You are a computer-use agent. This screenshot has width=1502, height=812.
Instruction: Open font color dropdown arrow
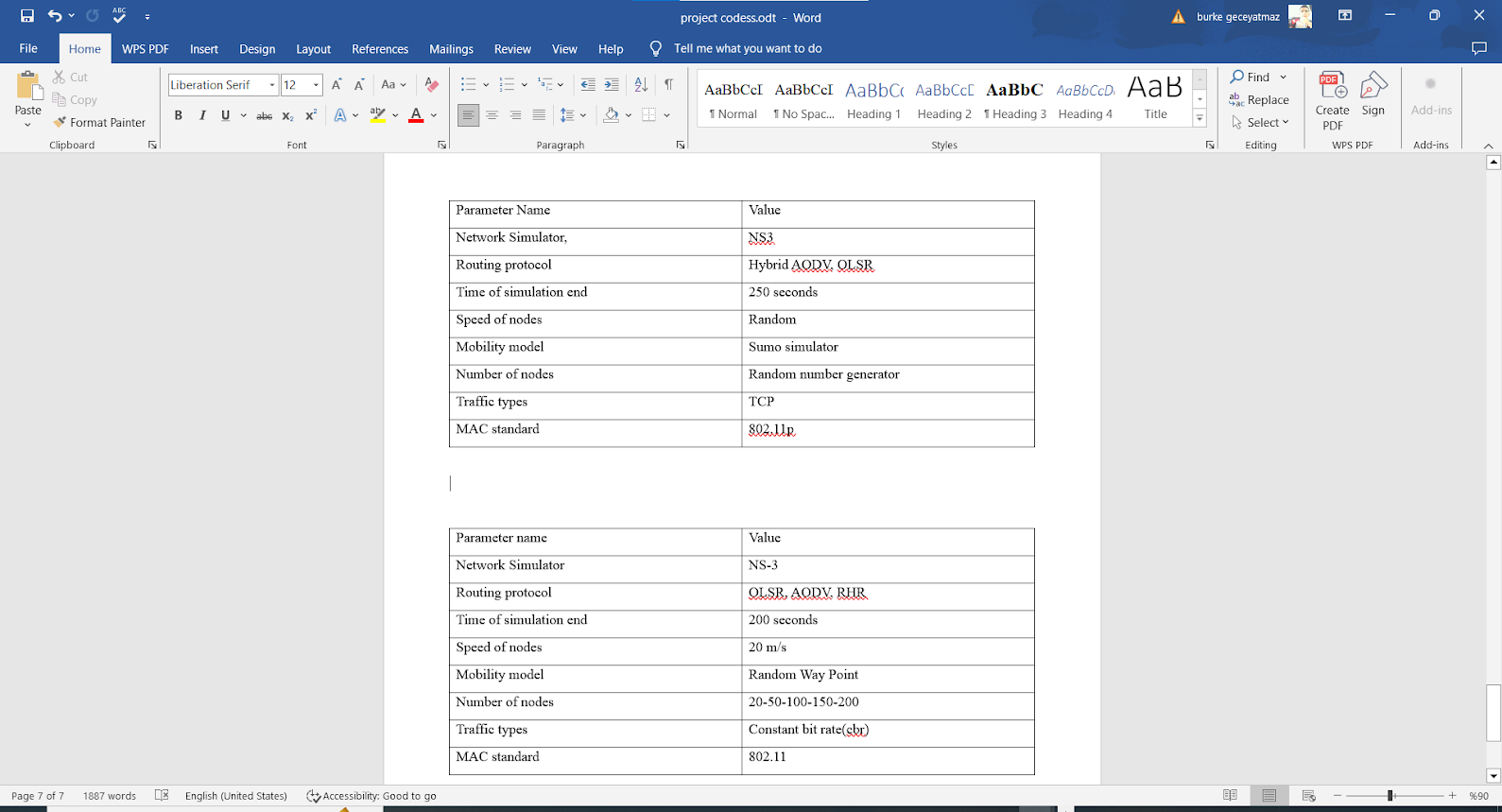point(434,115)
